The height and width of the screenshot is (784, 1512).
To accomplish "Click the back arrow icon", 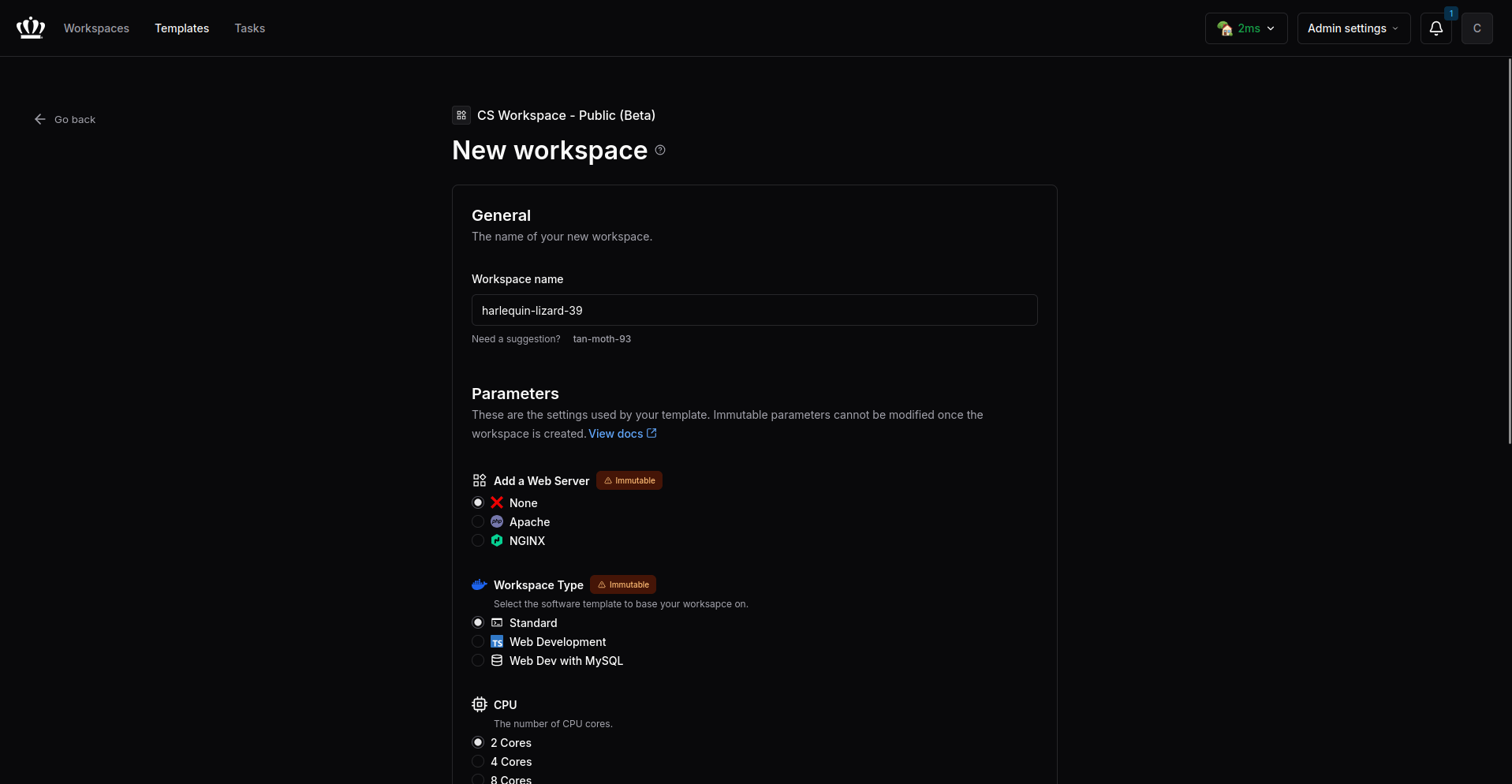I will (40, 119).
